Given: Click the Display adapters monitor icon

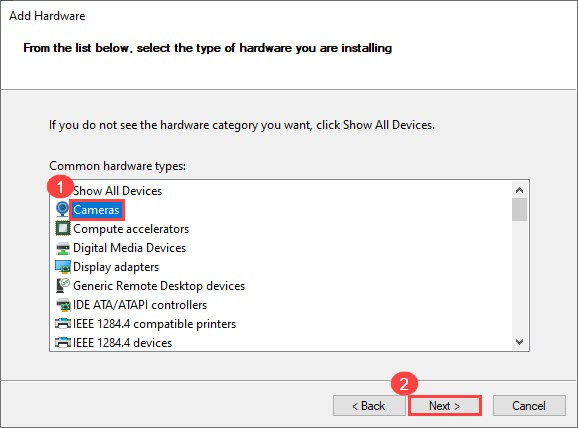Looking at the screenshot, I should (x=63, y=267).
